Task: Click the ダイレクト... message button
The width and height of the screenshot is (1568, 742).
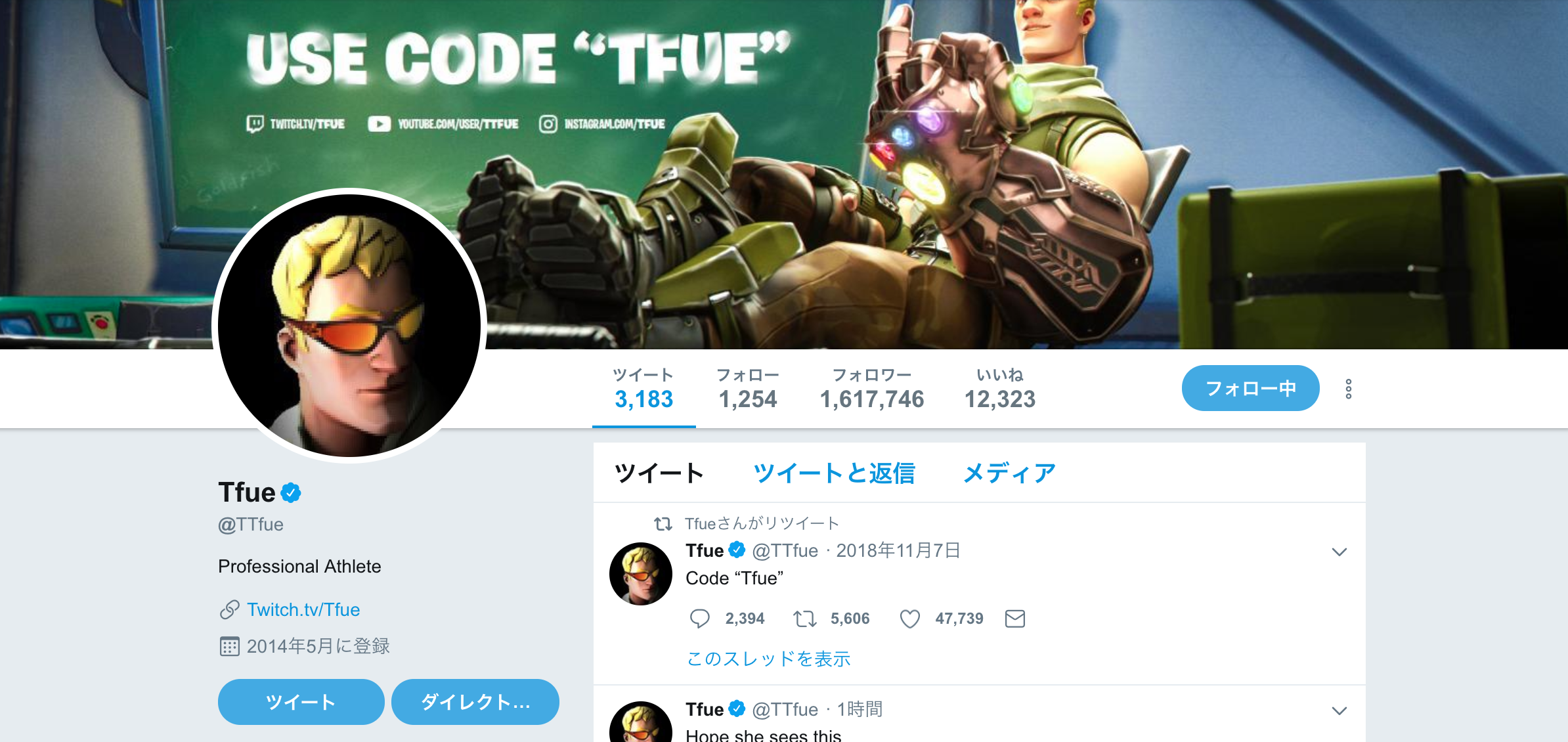Action: tap(475, 702)
